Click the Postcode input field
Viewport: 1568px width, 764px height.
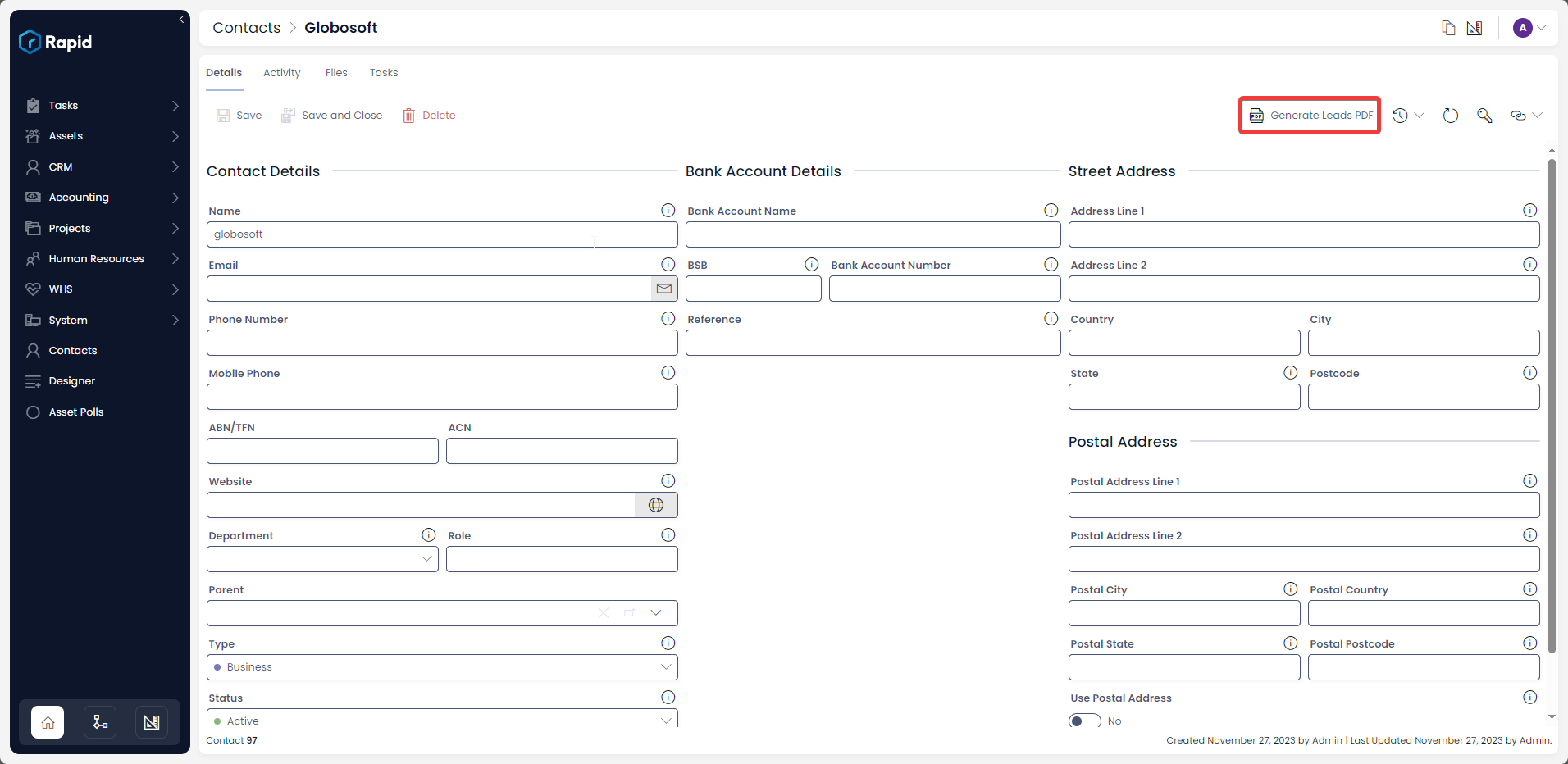pyautogui.click(x=1424, y=397)
